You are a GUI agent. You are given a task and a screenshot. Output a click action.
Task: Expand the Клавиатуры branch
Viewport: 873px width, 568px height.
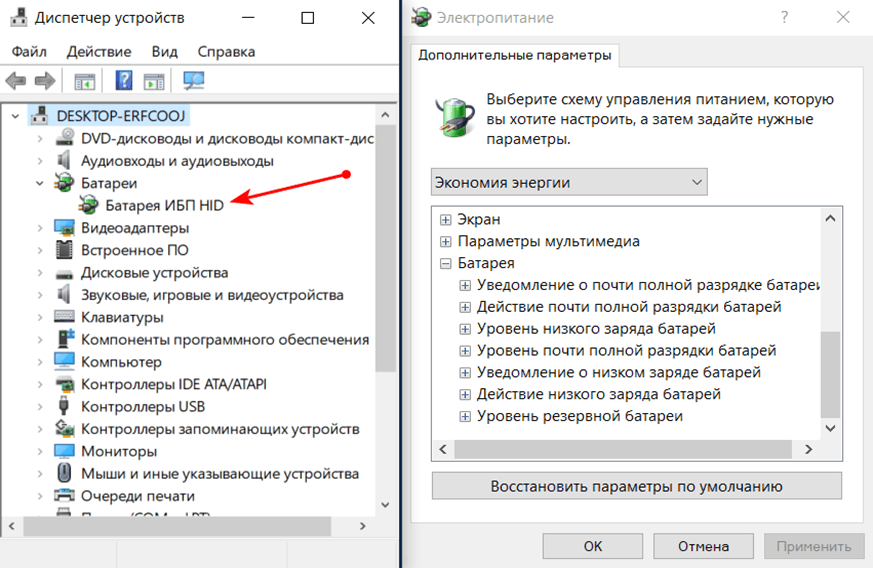point(40,317)
